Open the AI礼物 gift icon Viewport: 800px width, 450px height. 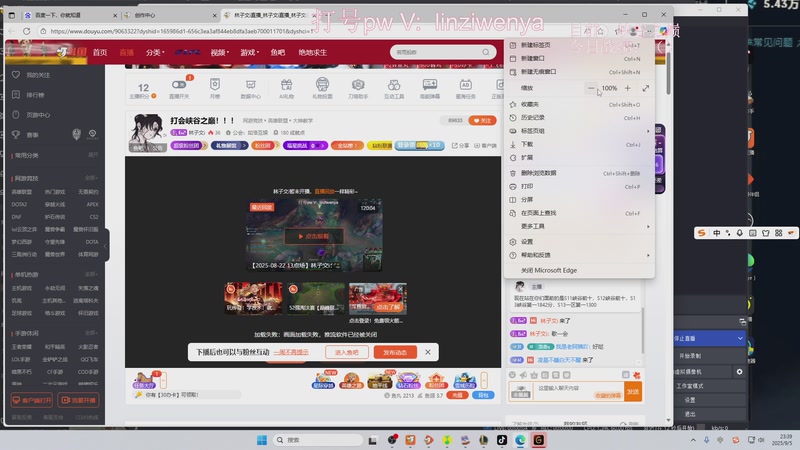pos(286,85)
